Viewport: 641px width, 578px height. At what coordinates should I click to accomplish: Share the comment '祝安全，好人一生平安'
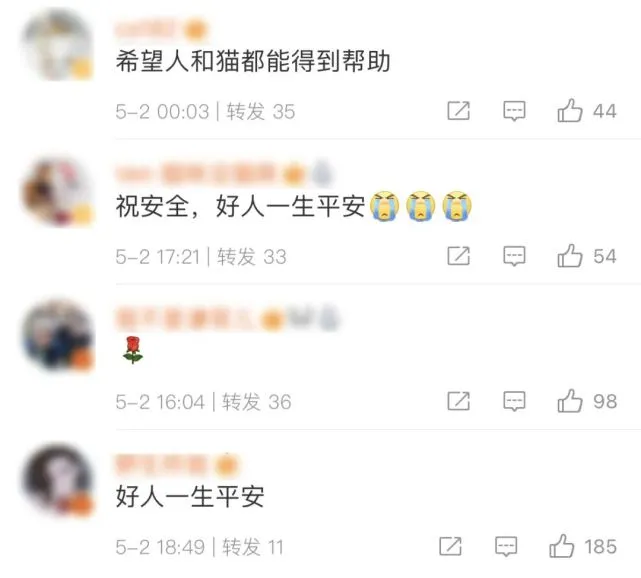[x=458, y=256]
